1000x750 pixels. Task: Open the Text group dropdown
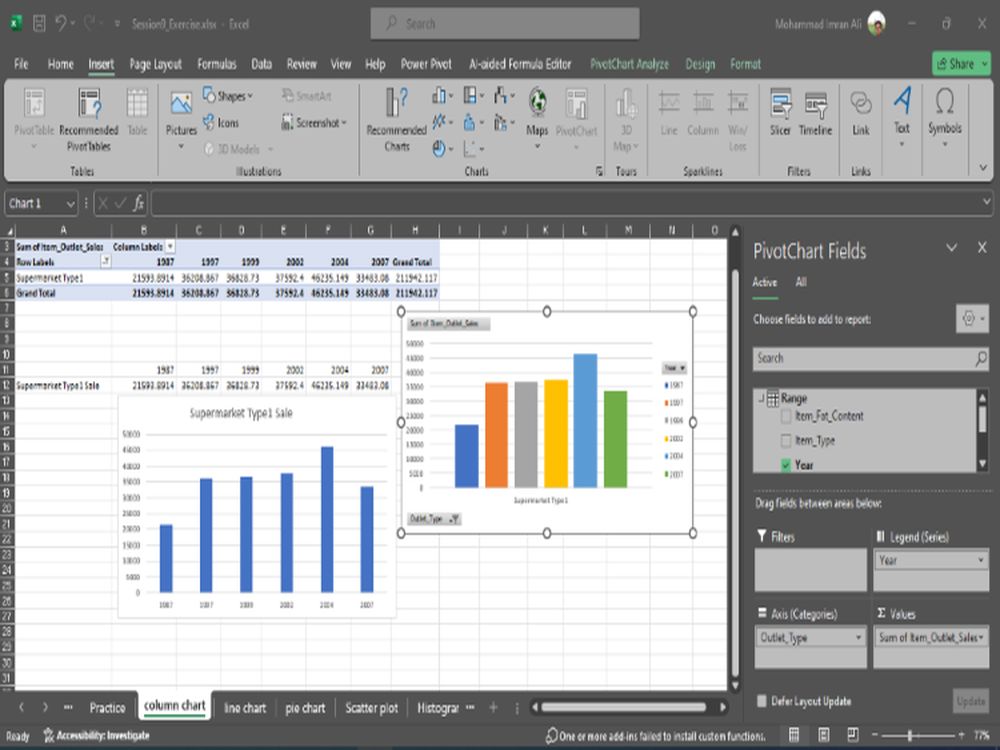(x=902, y=117)
